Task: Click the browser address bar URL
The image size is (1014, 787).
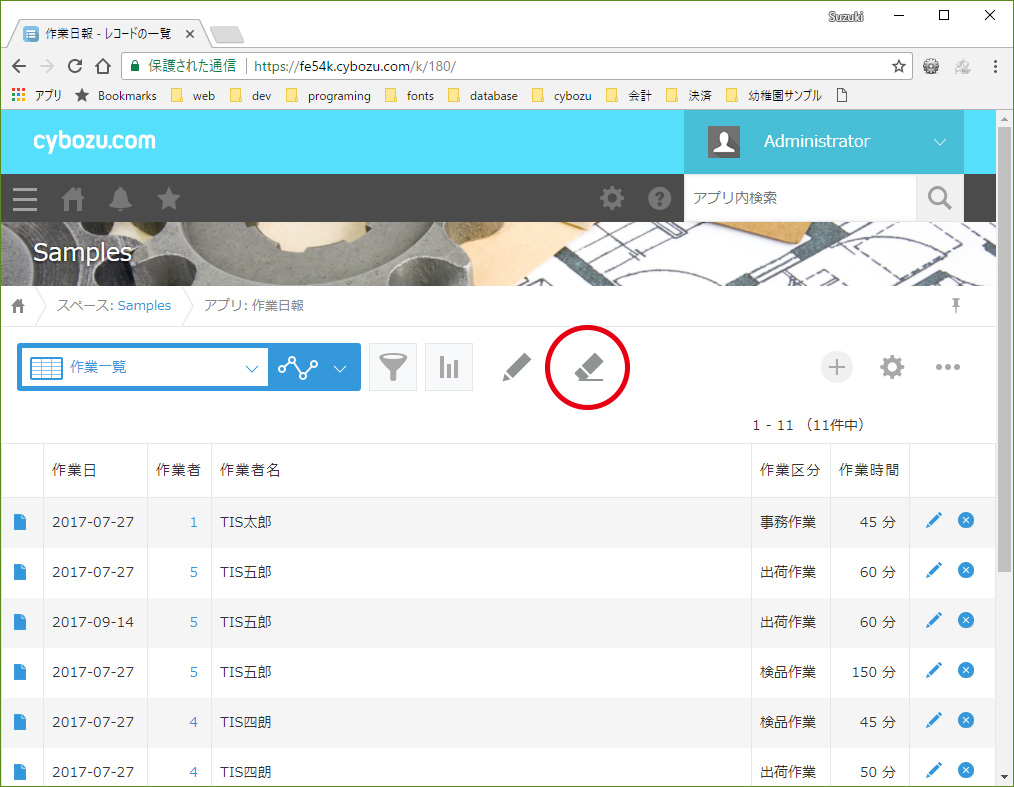Action: point(355,66)
